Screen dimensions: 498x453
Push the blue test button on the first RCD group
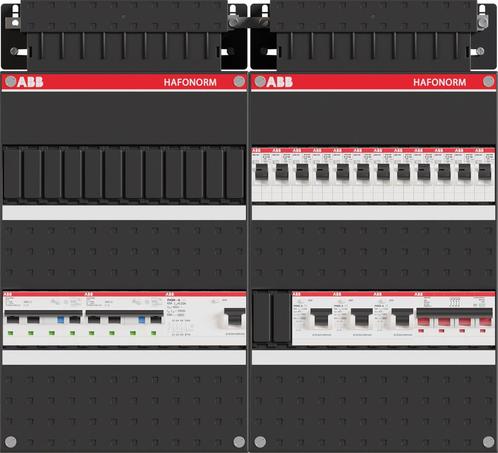coord(60,320)
